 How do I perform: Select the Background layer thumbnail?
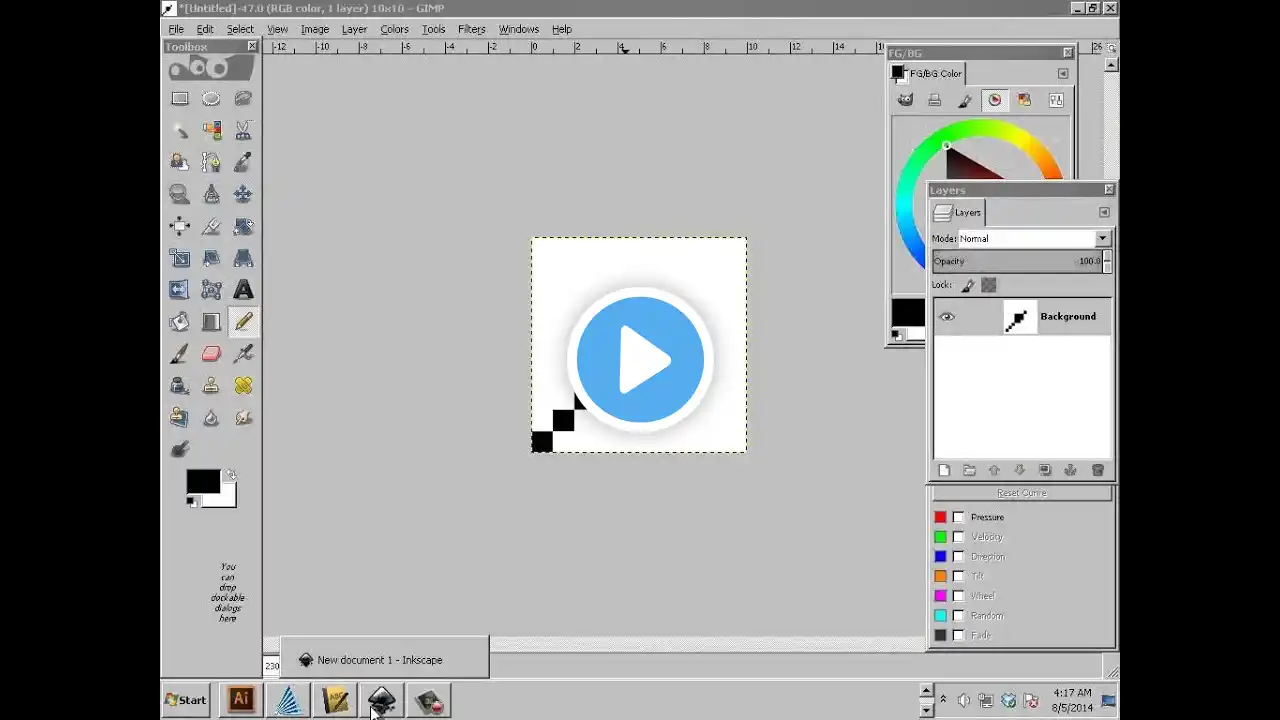tap(1019, 317)
